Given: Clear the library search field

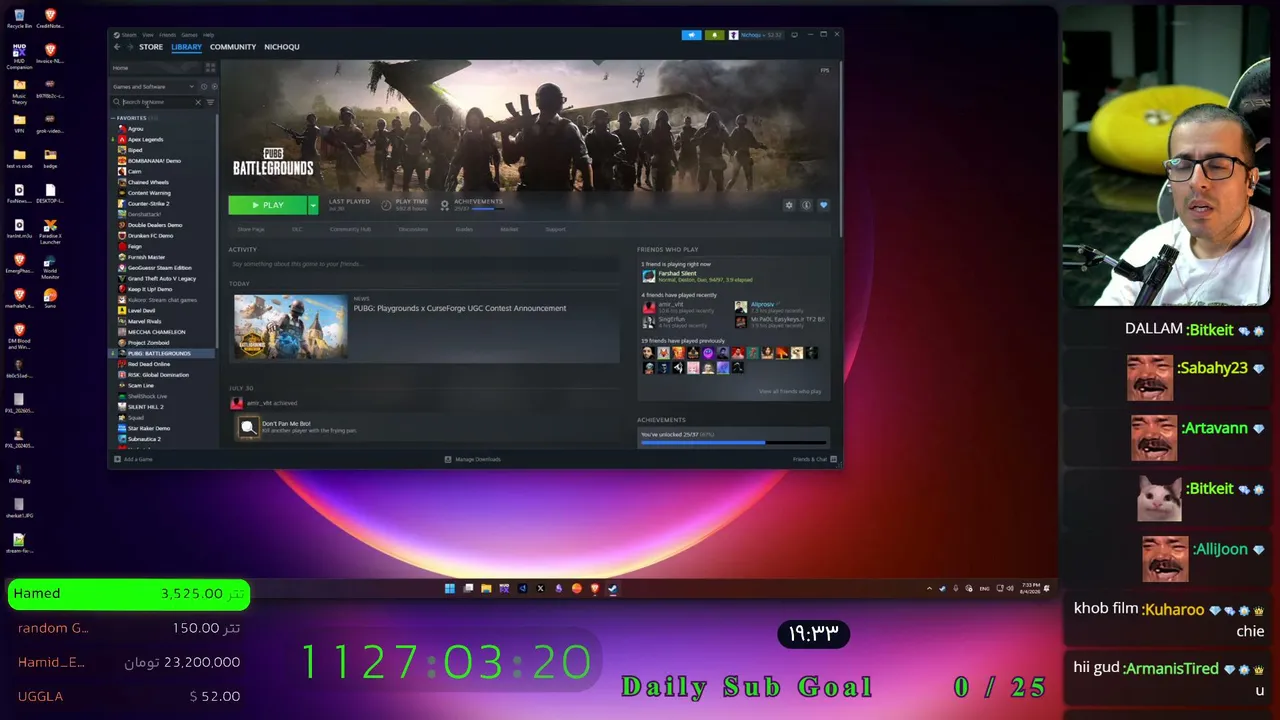Looking at the screenshot, I should click(198, 102).
